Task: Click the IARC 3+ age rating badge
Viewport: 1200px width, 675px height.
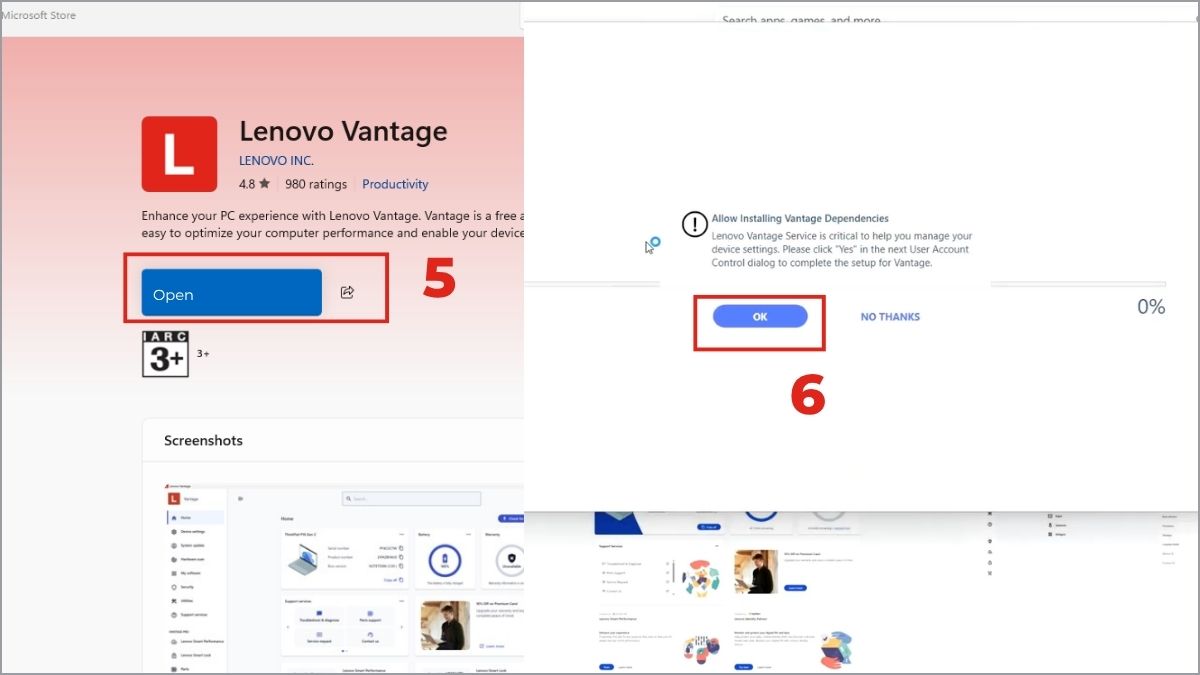Action: coord(165,354)
